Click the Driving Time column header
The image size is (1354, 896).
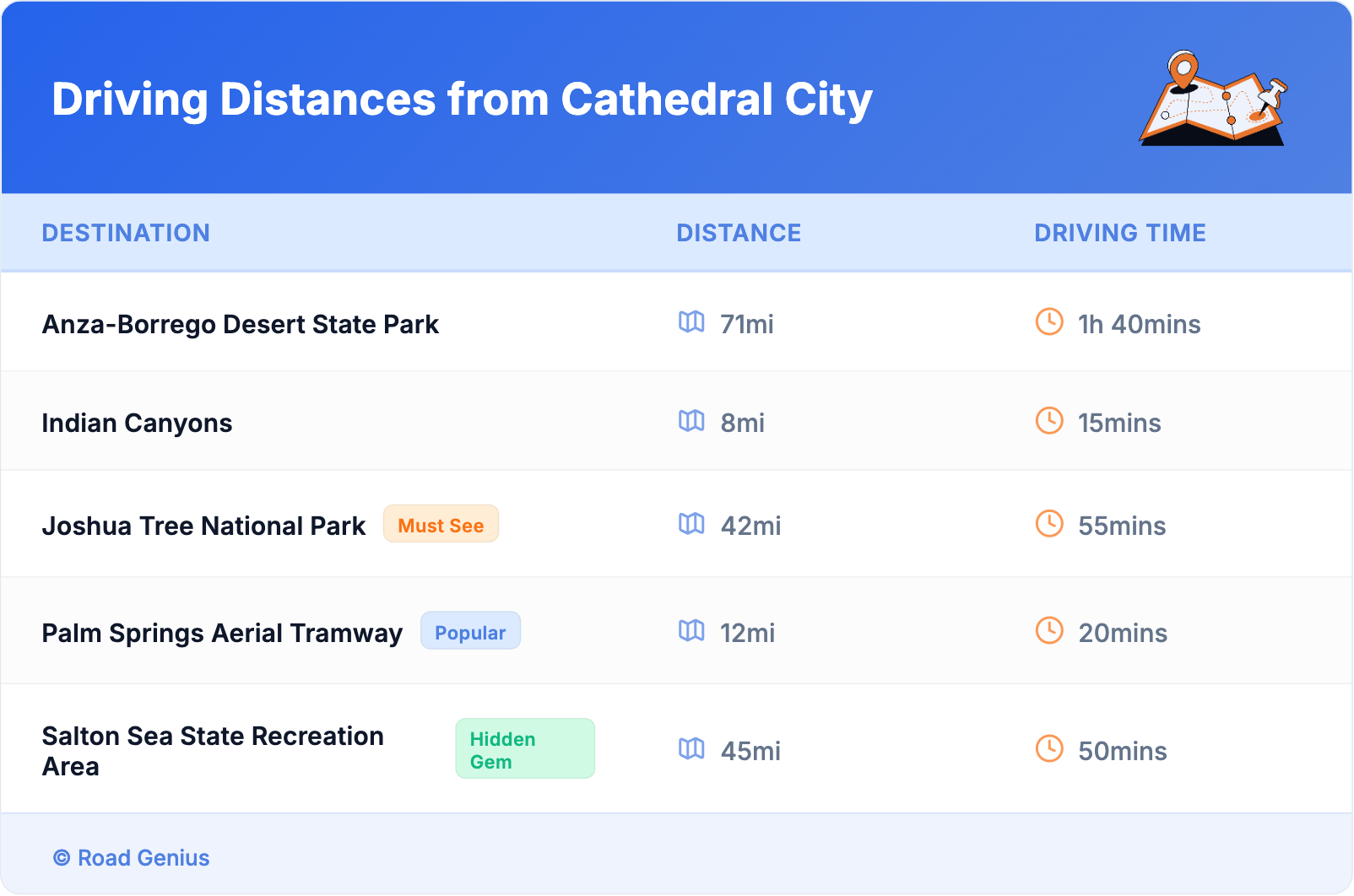(x=1119, y=233)
